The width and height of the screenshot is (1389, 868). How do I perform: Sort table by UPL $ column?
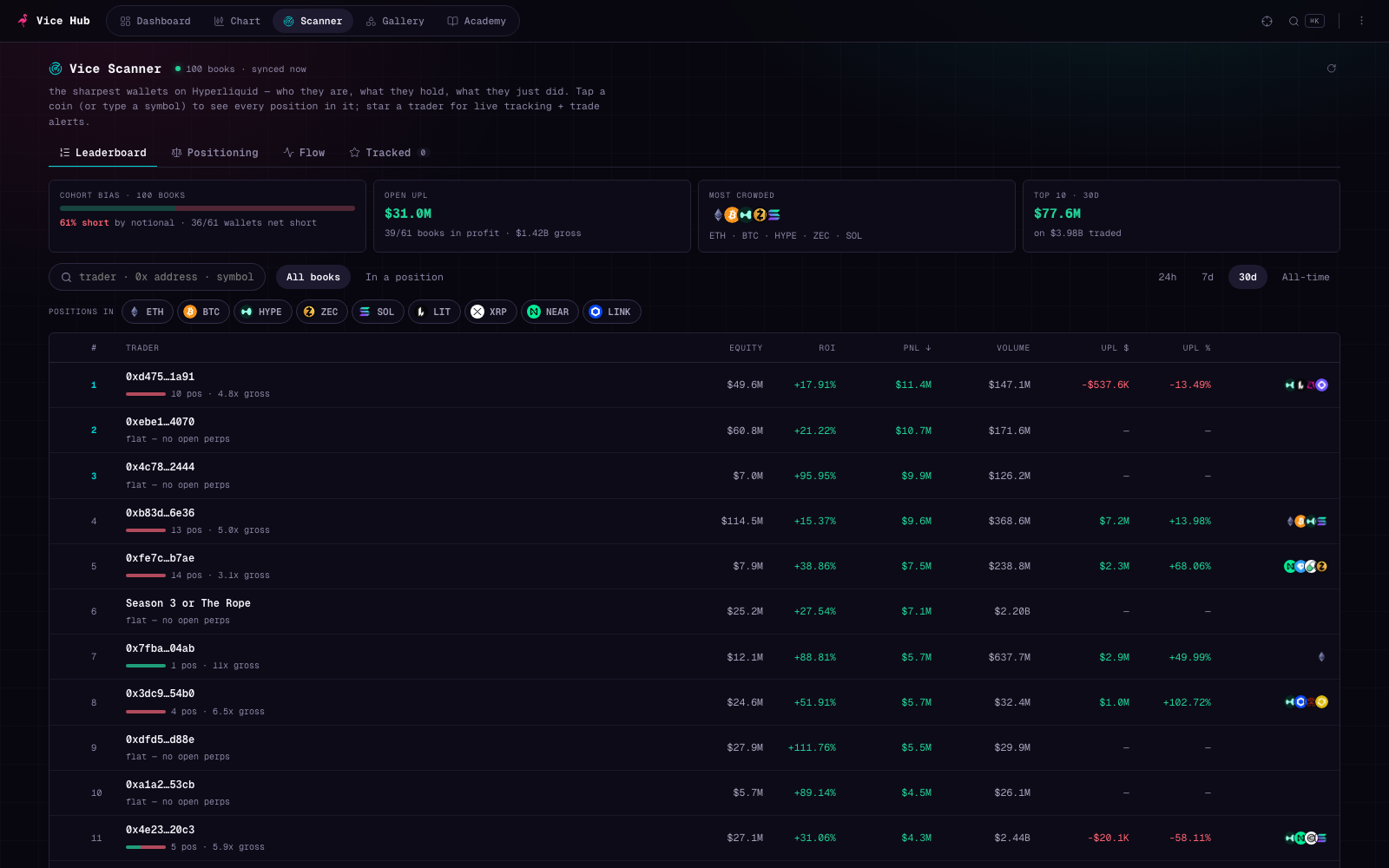[1115, 348]
